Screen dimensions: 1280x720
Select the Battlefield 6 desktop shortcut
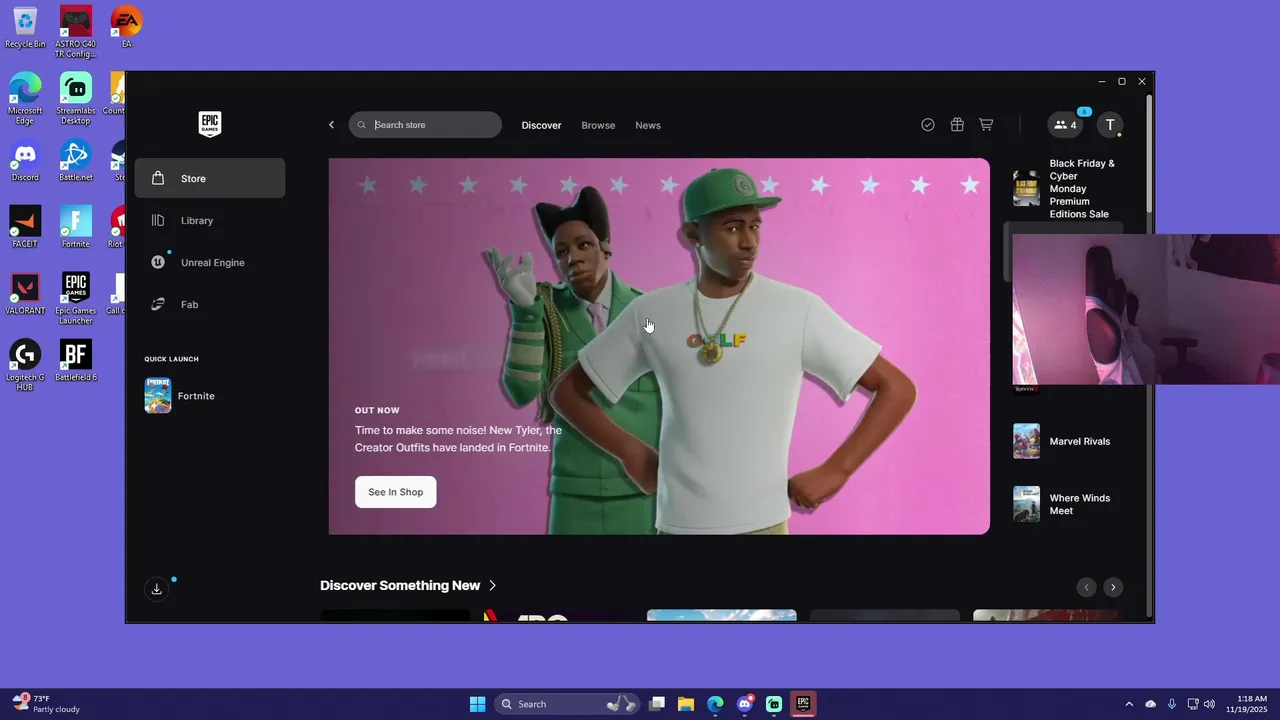76,361
